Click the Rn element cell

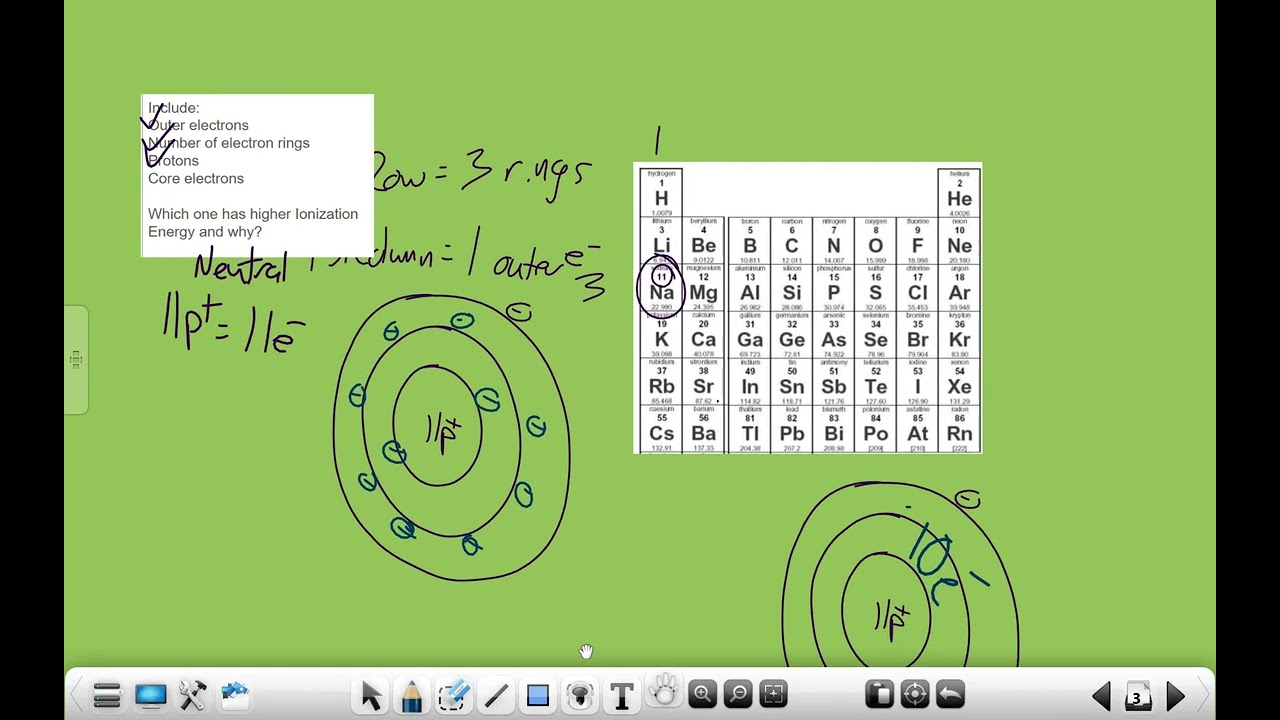[959, 429]
